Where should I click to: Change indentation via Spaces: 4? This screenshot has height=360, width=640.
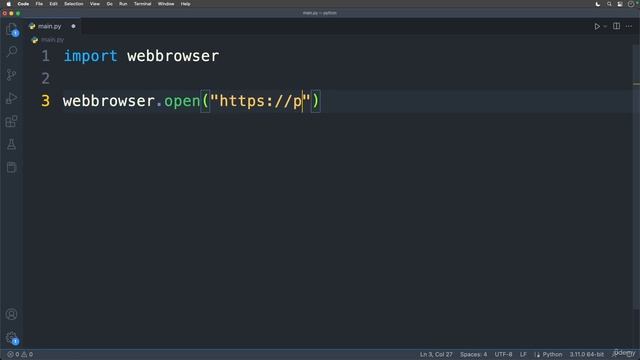click(x=473, y=354)
